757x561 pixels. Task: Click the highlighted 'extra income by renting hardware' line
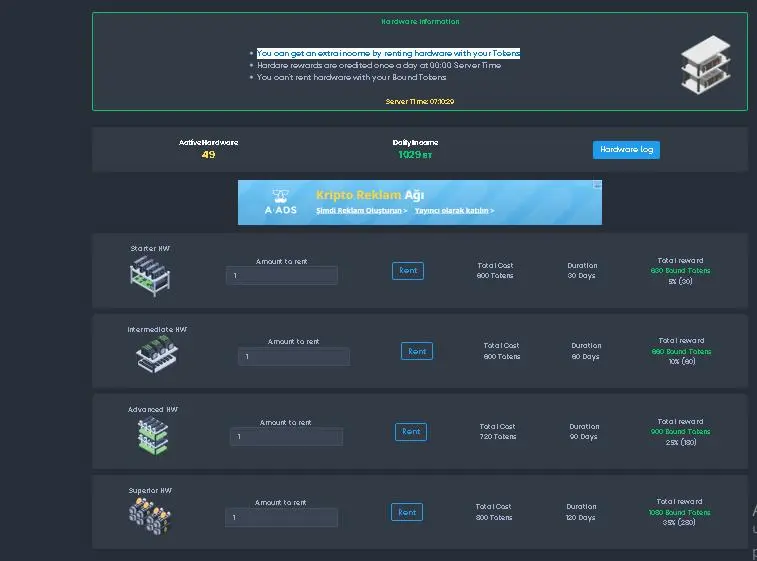[389, 53]
